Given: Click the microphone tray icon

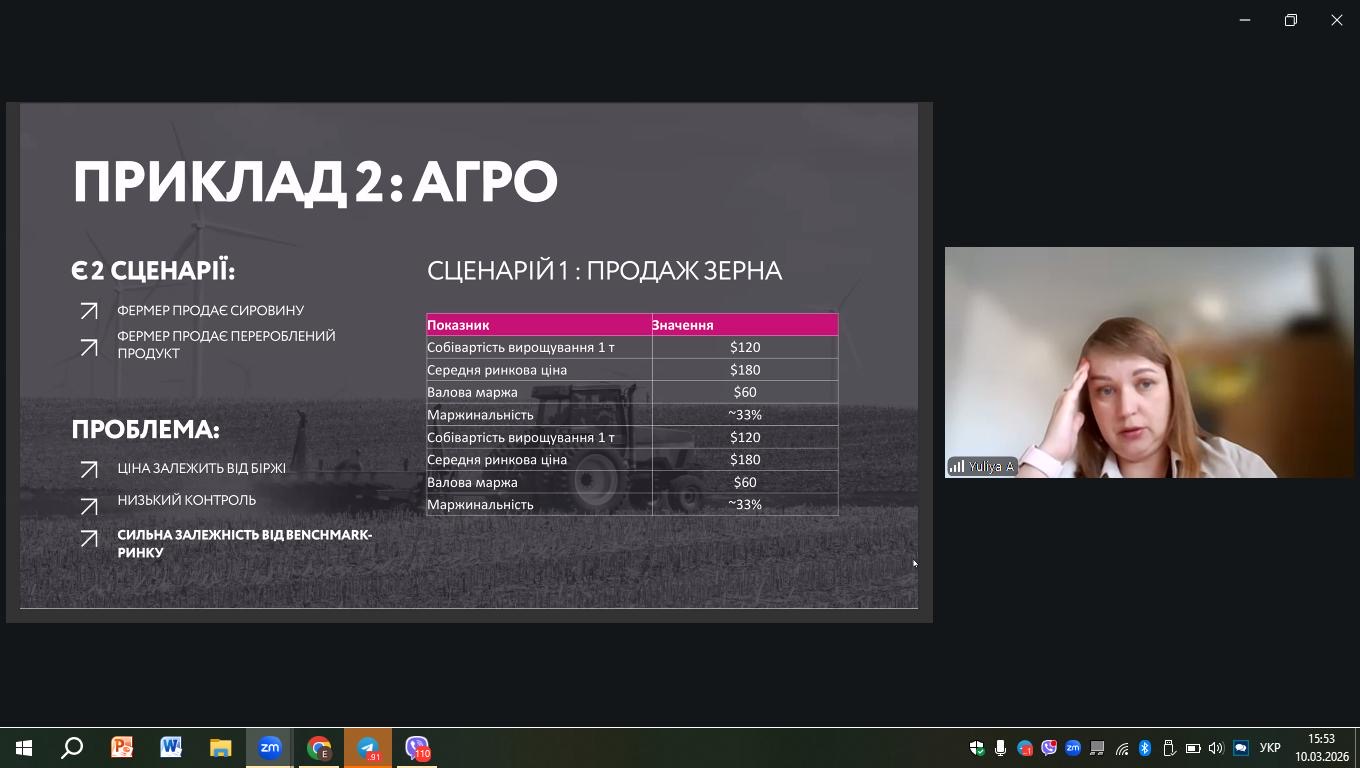Looking at the screenshot, I should (1000, 748).
